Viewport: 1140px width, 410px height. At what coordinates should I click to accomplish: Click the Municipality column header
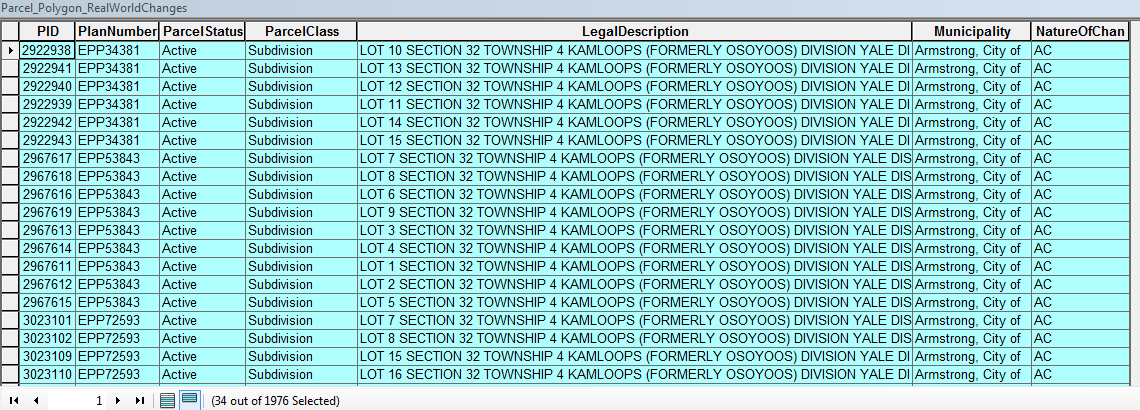[971, 31]
